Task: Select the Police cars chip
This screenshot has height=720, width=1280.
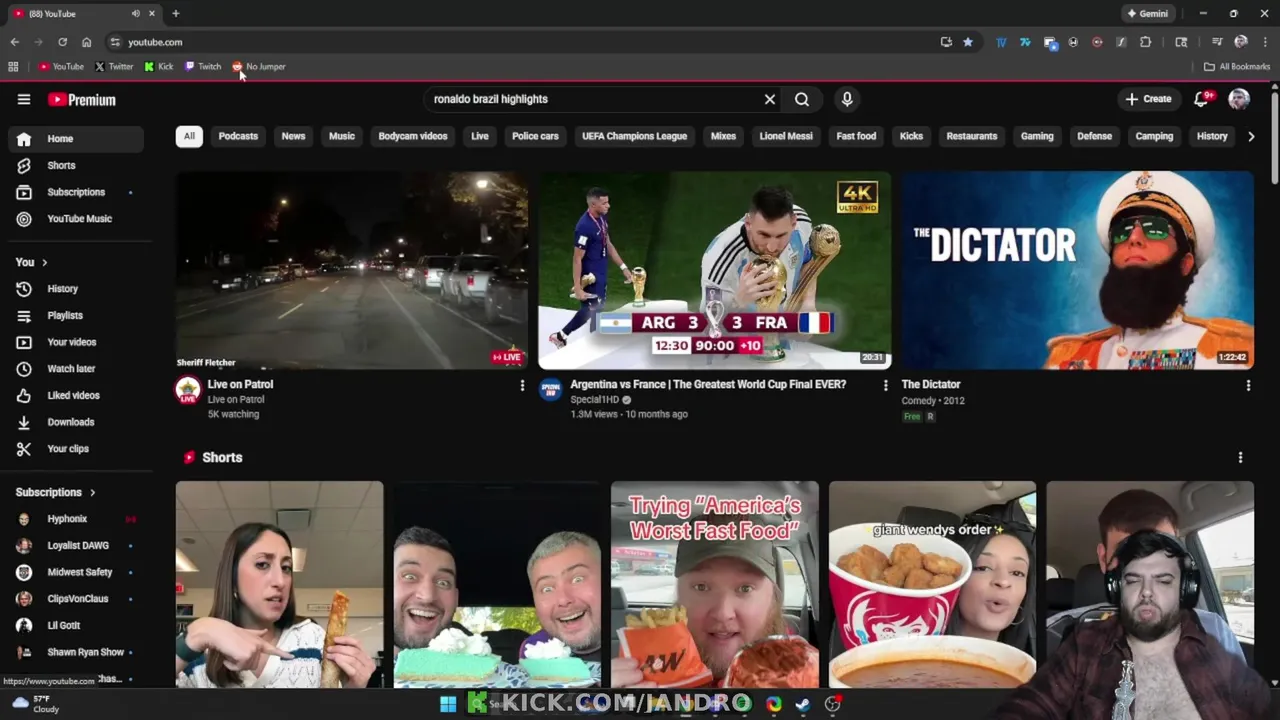Action: tap(535, 136)
